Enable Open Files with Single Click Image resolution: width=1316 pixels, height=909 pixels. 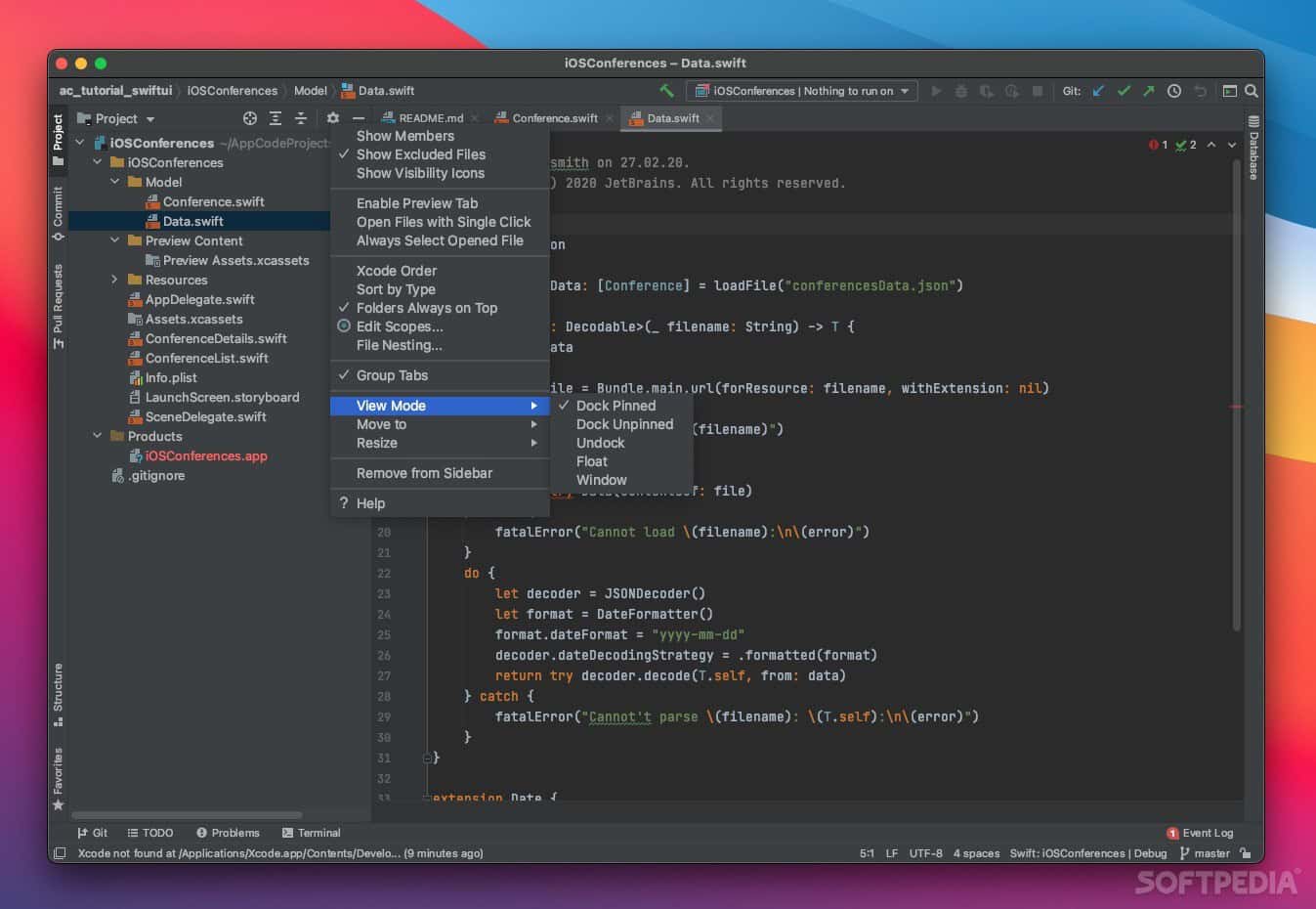click(x=444, y=222)
